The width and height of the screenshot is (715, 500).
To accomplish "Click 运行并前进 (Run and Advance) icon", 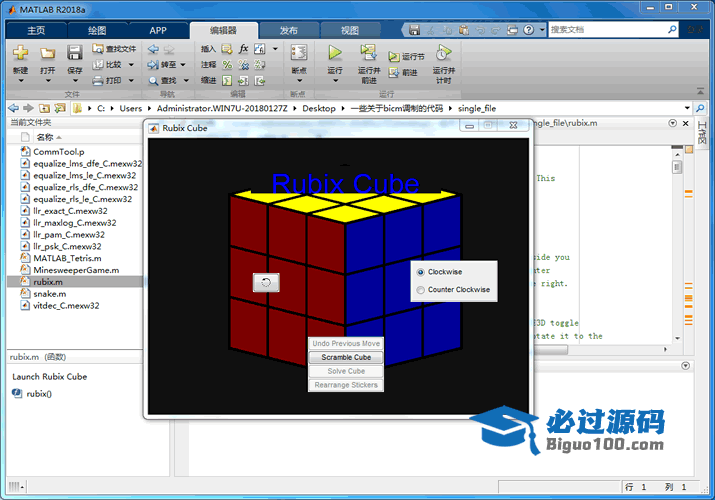I will (368, 53).
